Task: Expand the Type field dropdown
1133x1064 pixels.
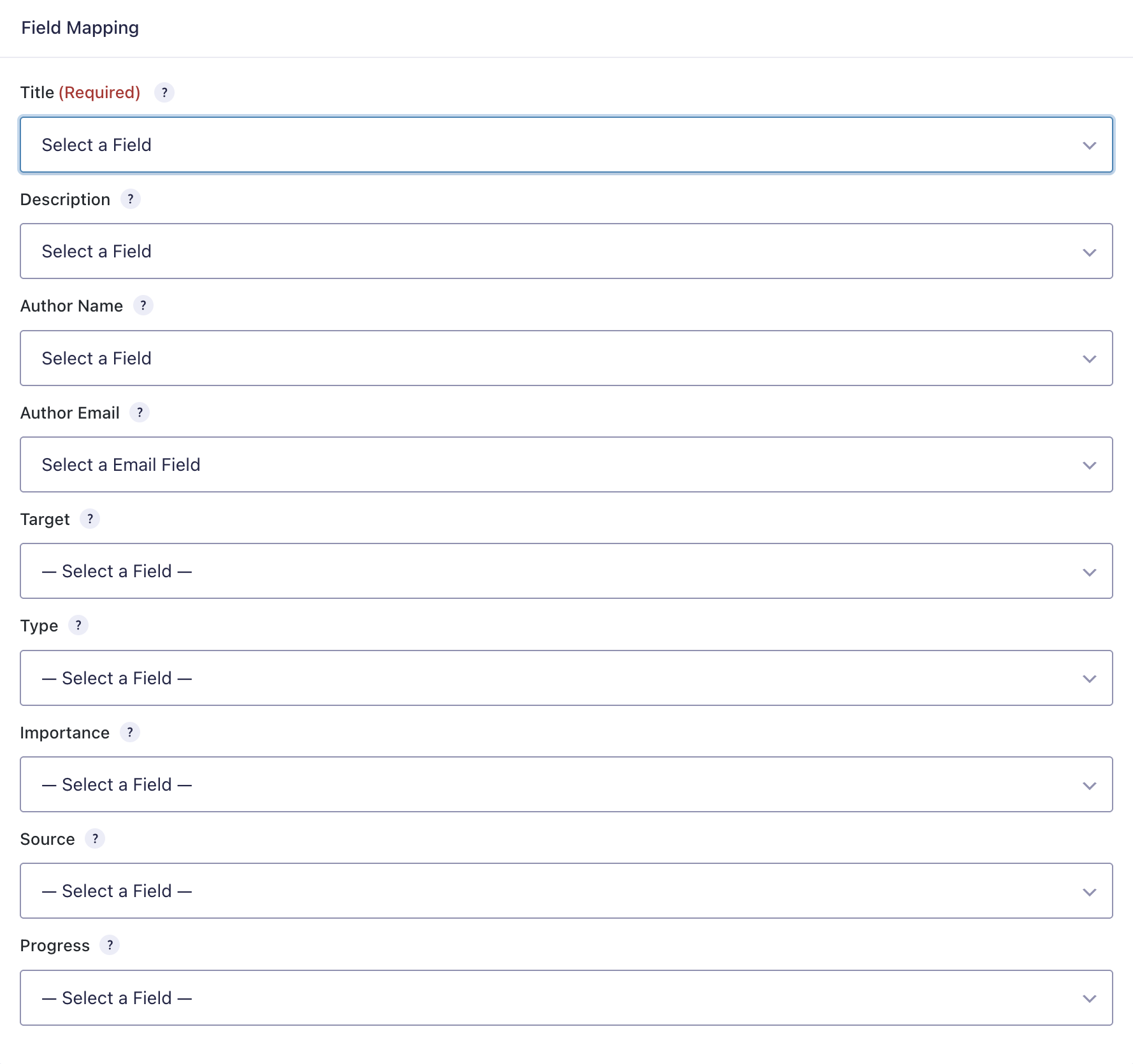Action: point(566,678)
